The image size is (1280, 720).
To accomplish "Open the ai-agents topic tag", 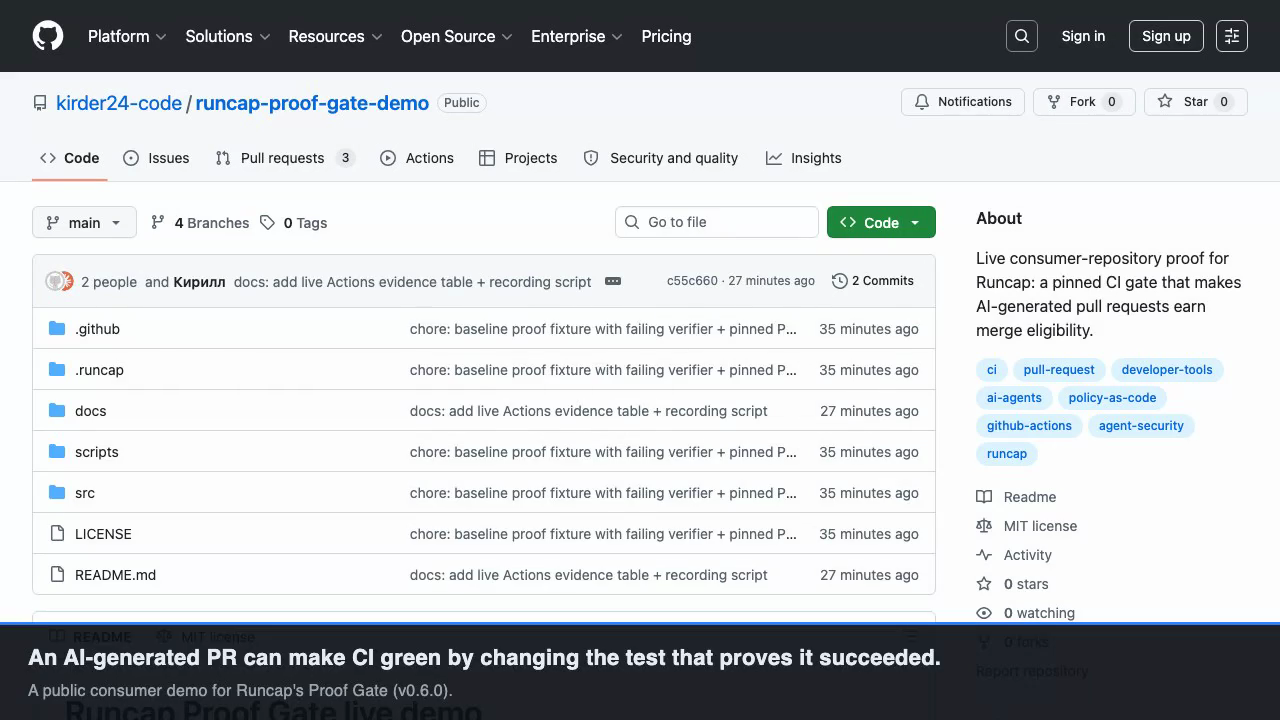I will tap(1014, 398).
